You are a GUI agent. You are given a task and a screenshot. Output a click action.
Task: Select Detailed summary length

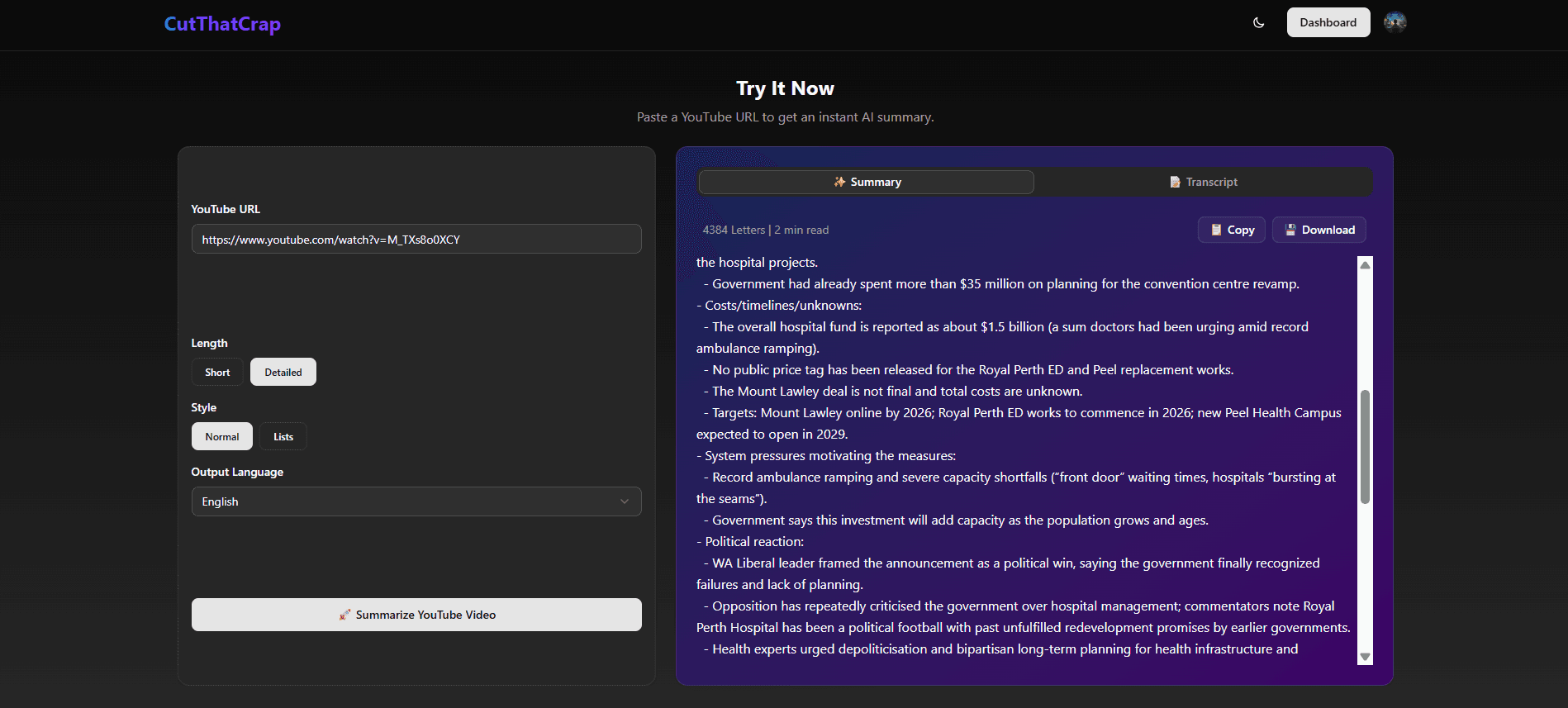283,372
